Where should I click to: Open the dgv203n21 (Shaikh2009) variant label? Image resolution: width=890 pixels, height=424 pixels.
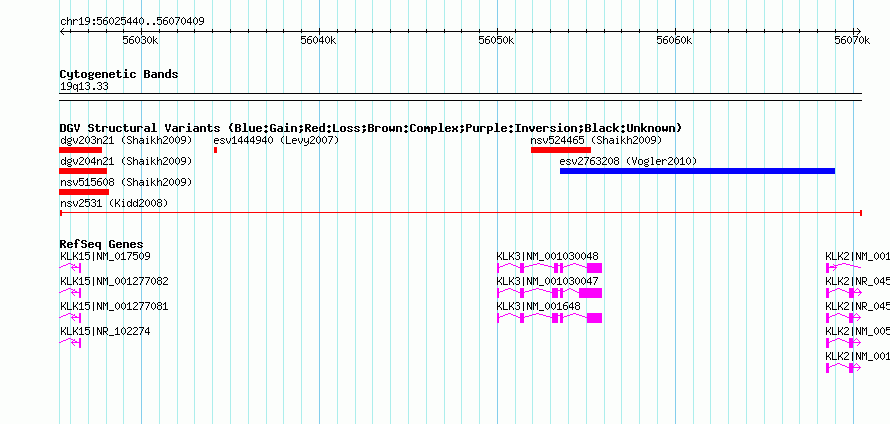tap(126, 140)
